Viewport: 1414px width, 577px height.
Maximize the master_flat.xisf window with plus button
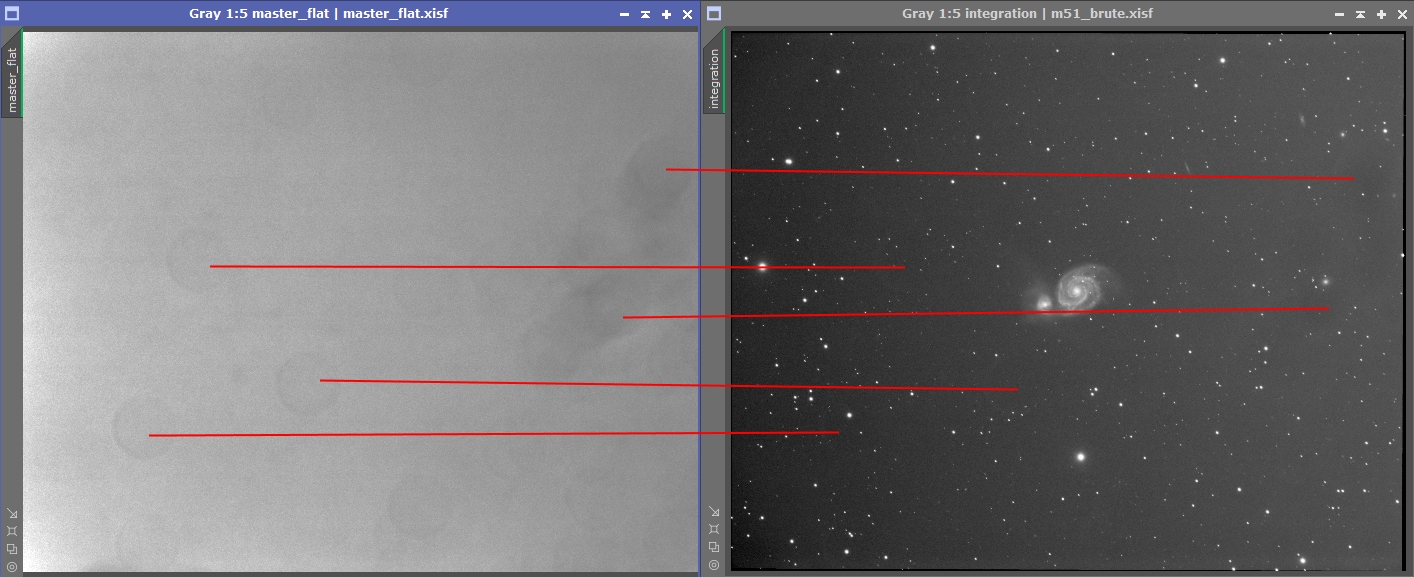[x=666, y=14]
